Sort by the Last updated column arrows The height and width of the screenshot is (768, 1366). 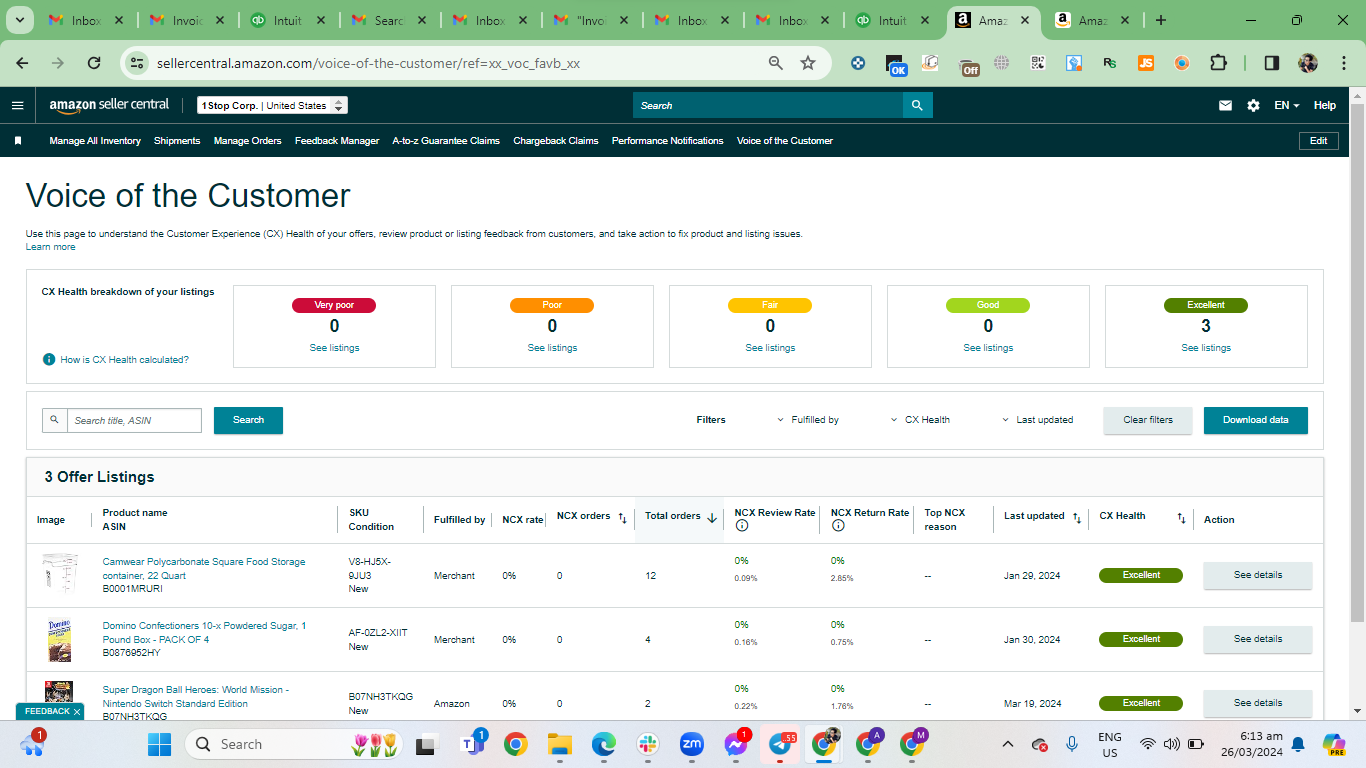point(1077,518)
